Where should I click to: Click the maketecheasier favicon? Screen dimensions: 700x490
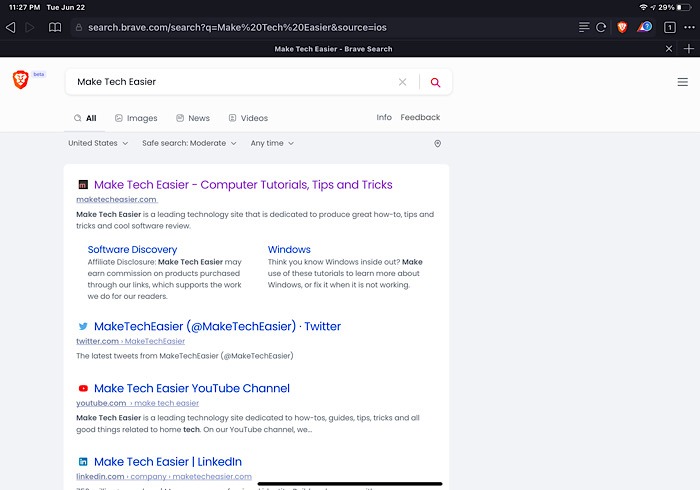pos(83,184)
